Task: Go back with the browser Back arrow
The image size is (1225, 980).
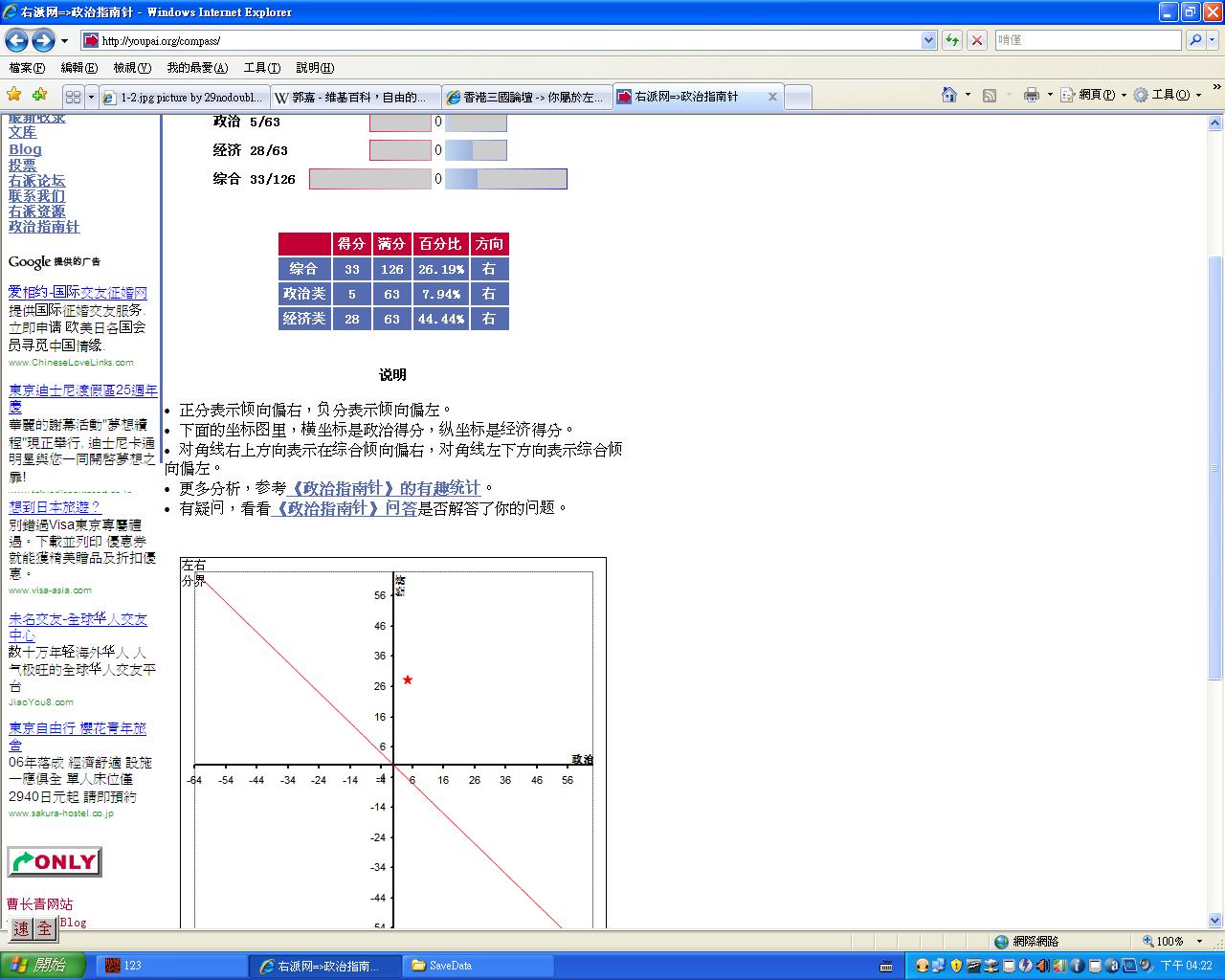Action: click(16, 40)
